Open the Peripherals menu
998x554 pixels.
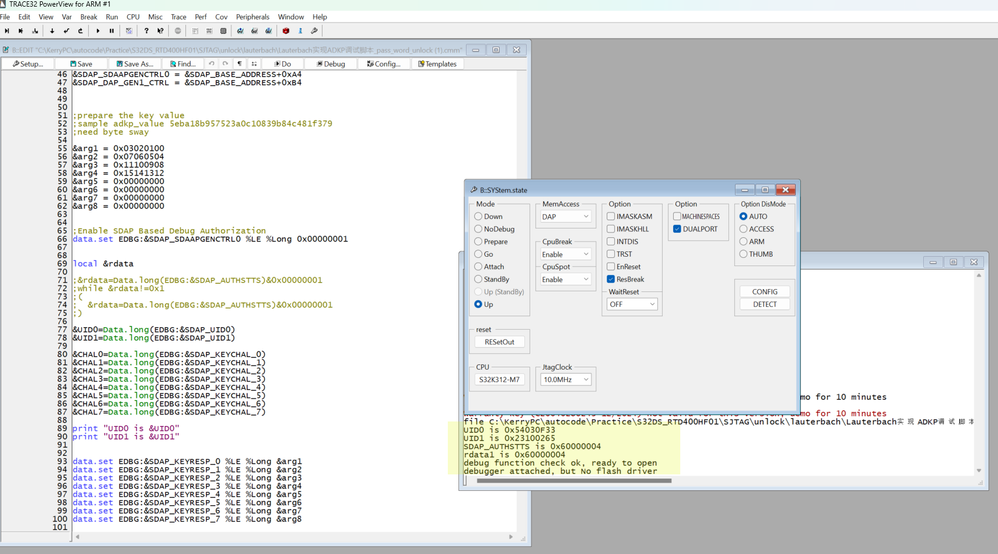(x=253, y=17)
